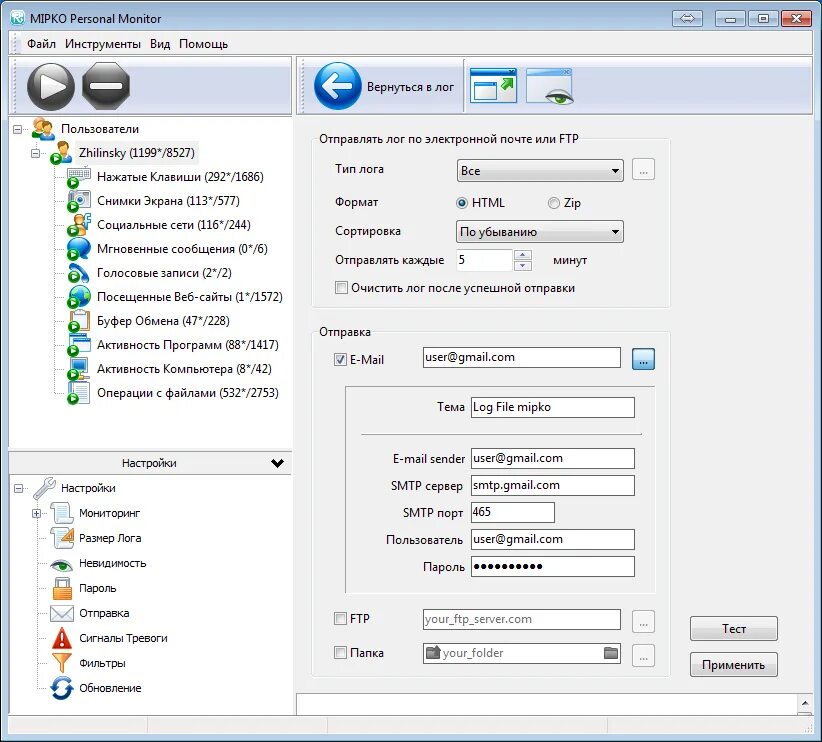Open the Инструменты menu
The image size is (822, 742).
pyautogui.click(x=103, y=43)
